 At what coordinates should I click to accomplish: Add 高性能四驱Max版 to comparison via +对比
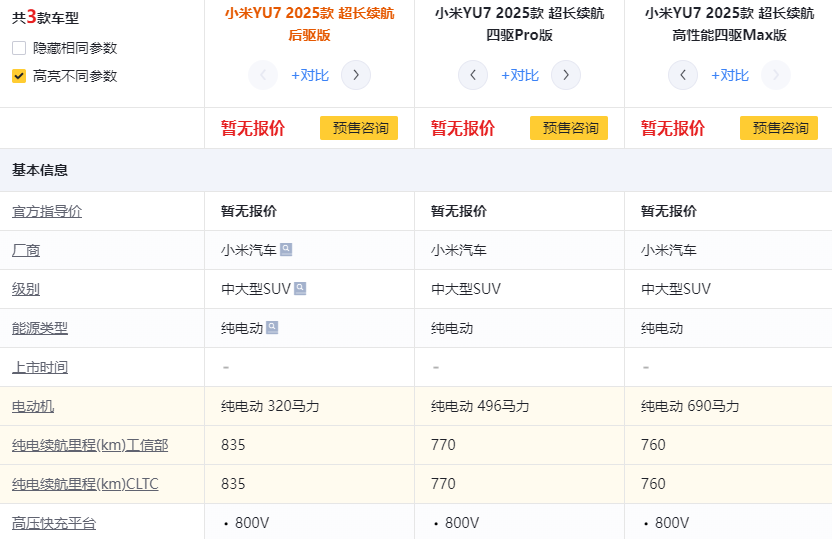pos(730,75)
